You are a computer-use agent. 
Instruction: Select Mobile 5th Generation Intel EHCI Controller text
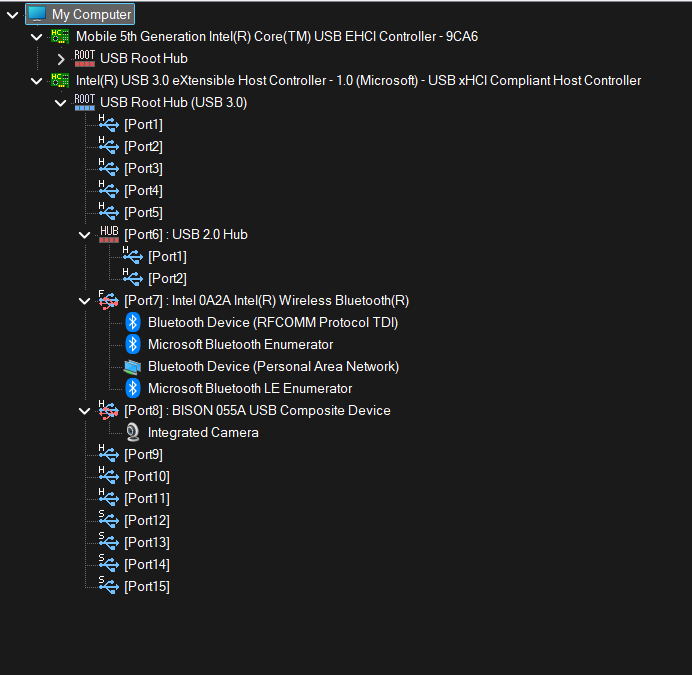pos(277,36)
